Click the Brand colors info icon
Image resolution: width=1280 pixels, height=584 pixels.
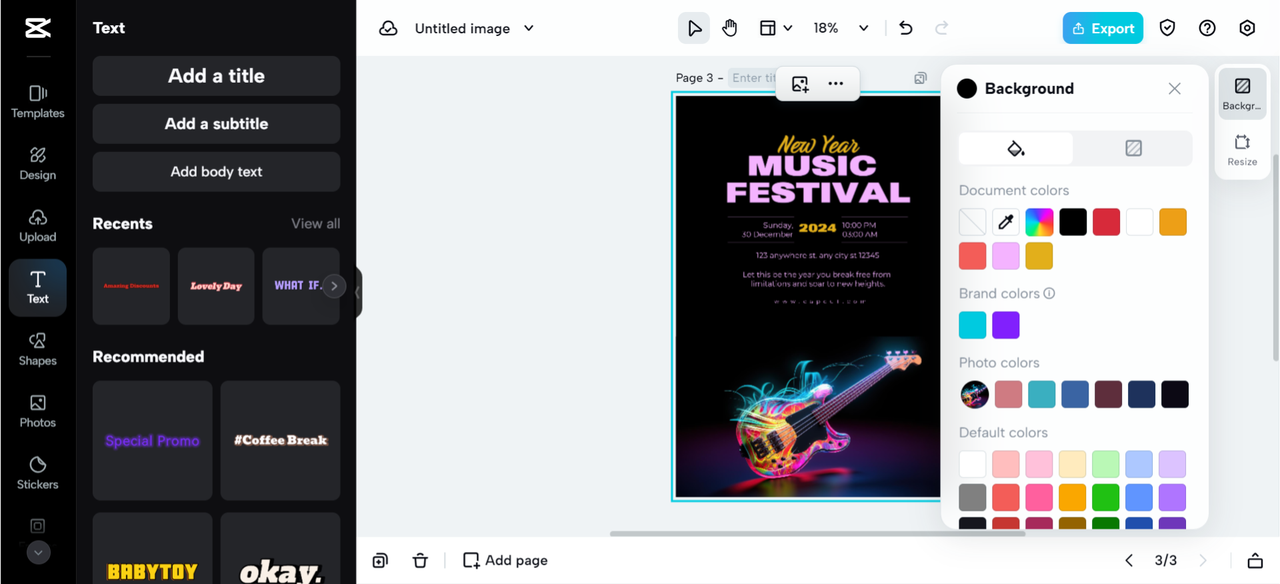pos(1049,294)
